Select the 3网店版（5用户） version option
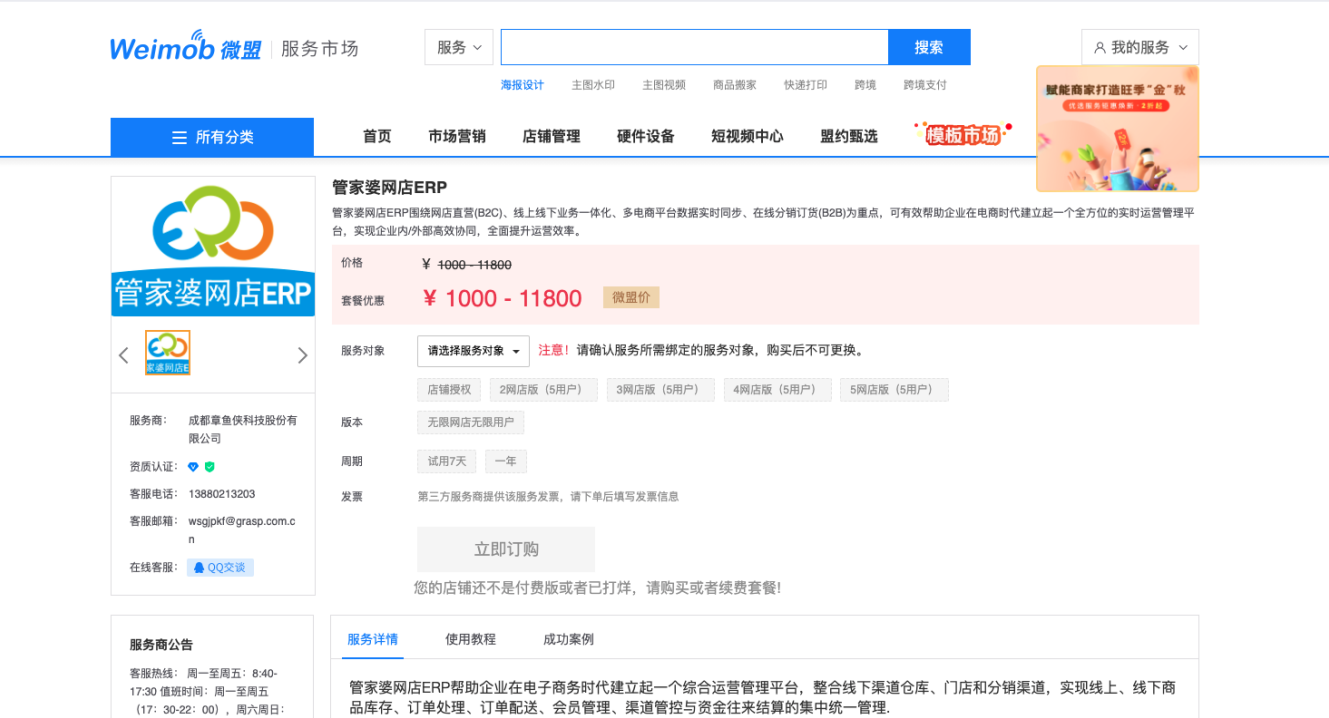This screenshot has width=1329, height=718. 660,390
